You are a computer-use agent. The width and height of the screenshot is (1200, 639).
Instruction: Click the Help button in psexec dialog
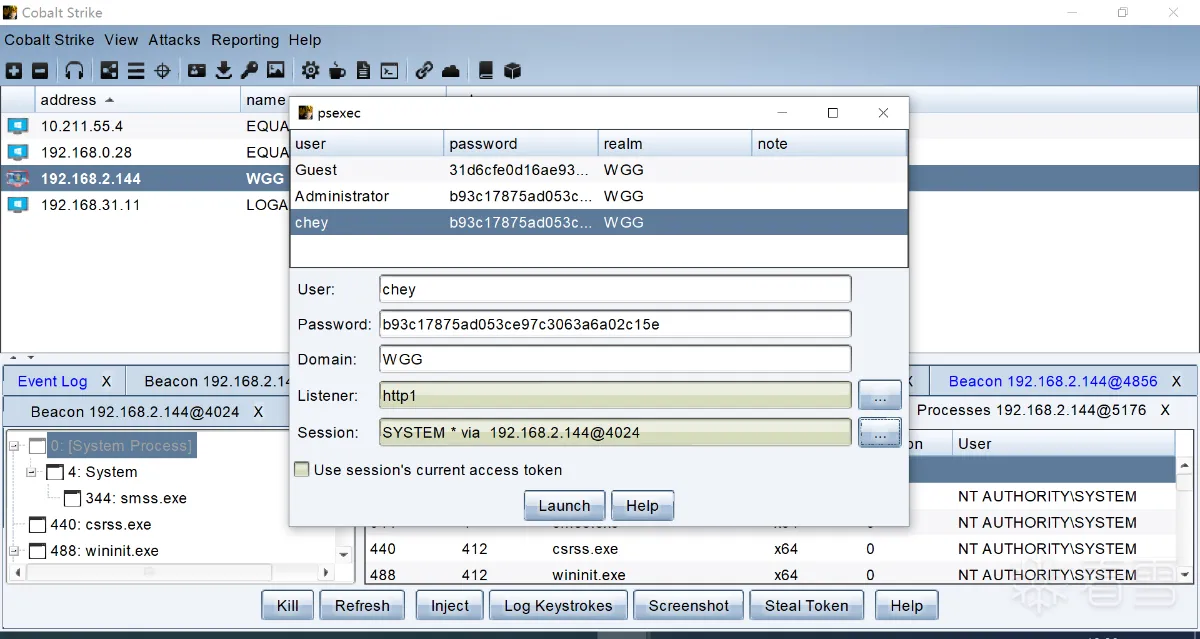pyautogui.click(x=642, y=505)
